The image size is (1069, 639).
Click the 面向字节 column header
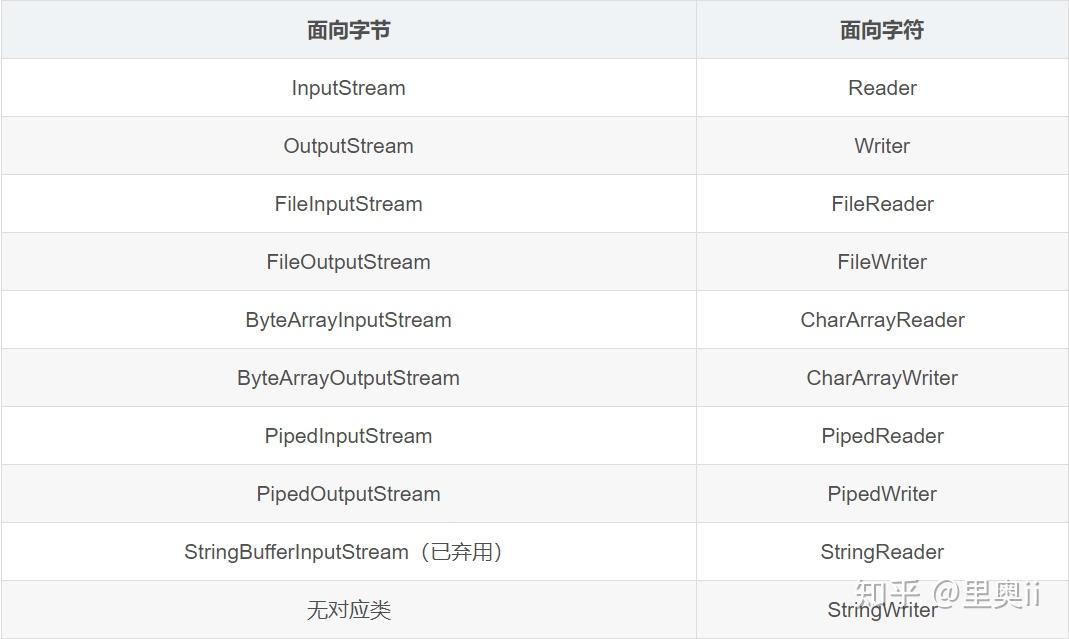click(x=348, y=30)
